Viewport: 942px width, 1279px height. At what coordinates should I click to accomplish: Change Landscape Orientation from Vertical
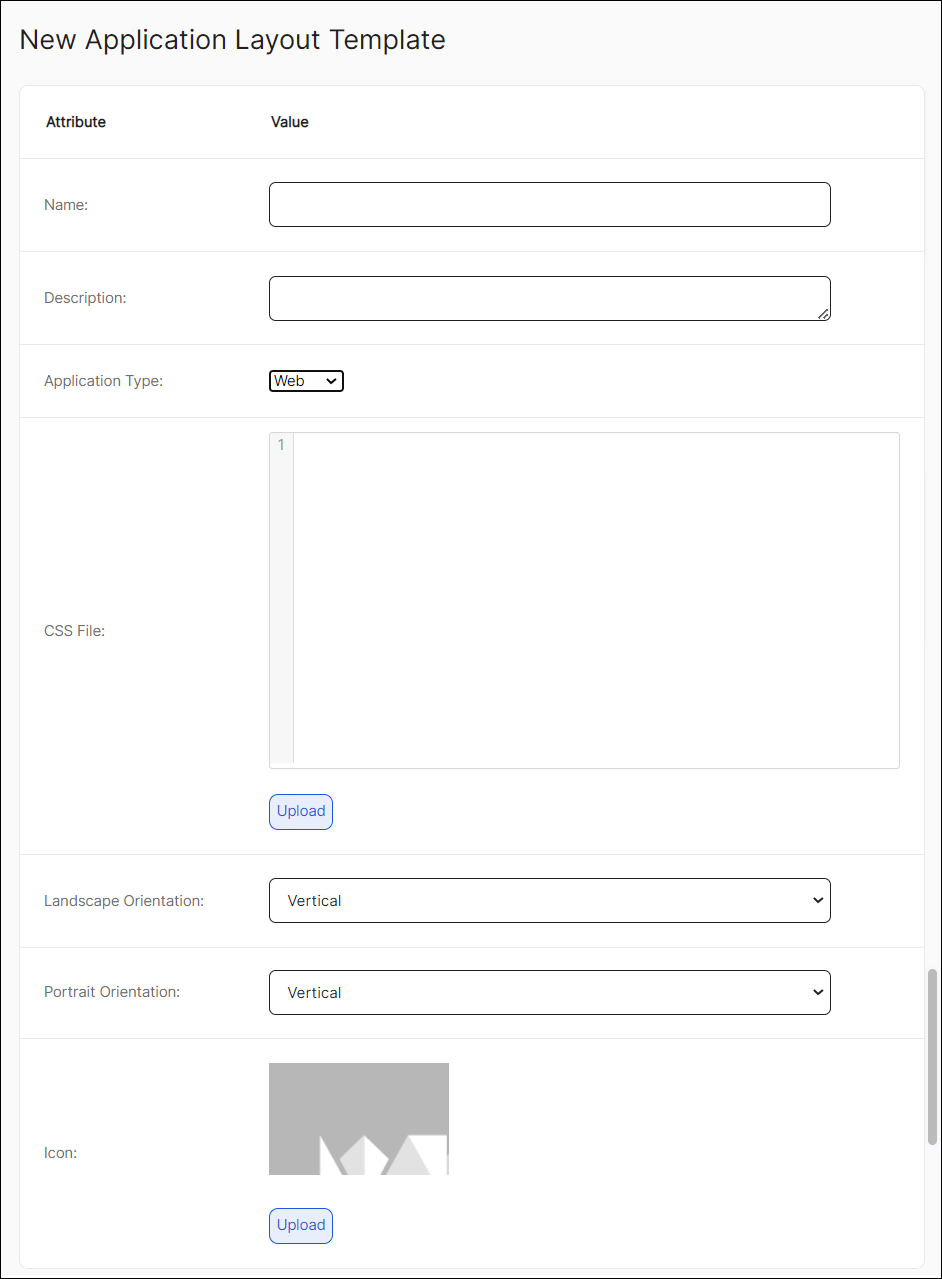[549, 900]
